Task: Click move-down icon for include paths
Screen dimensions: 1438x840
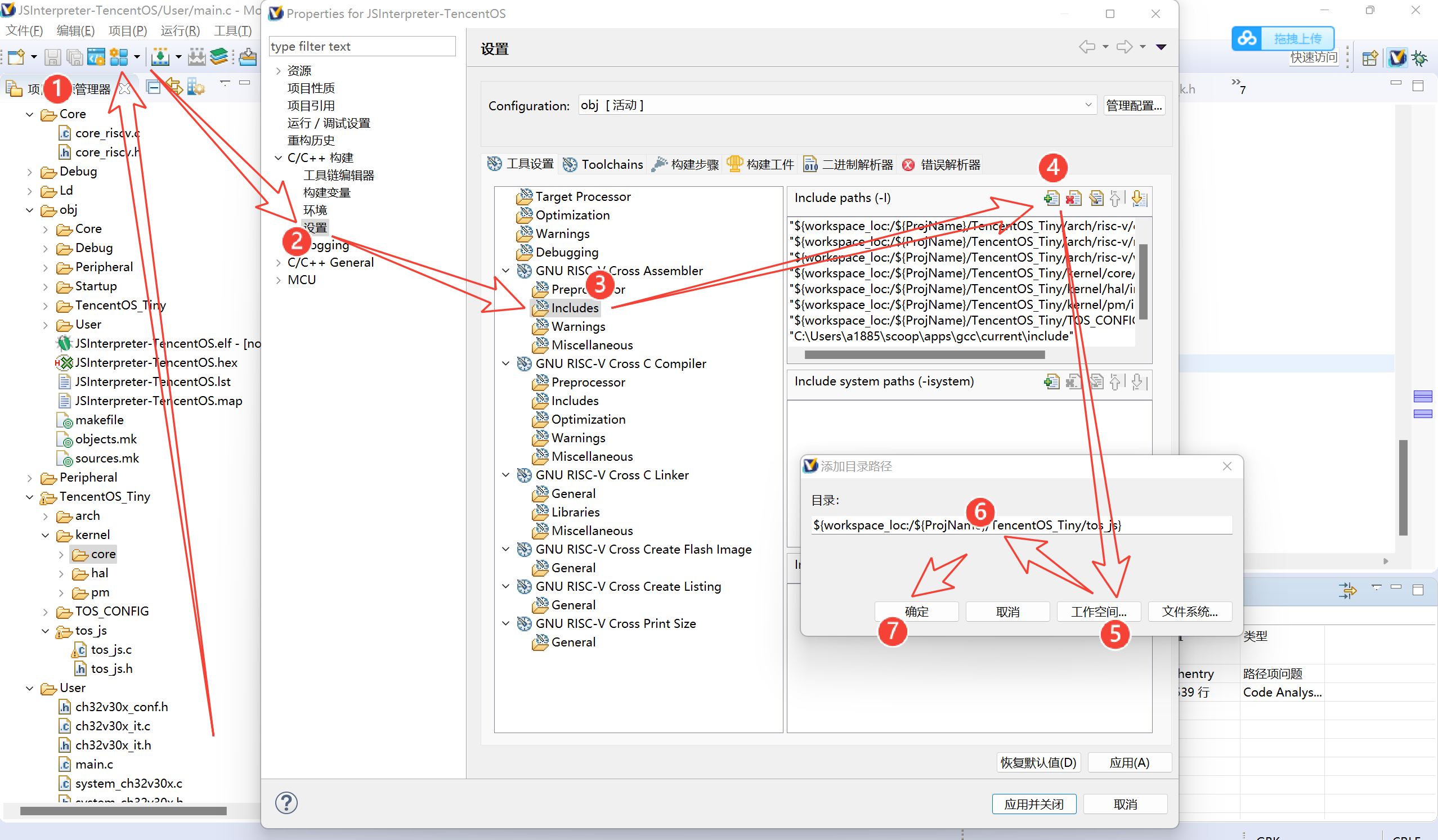Action: pos(1139,198)
